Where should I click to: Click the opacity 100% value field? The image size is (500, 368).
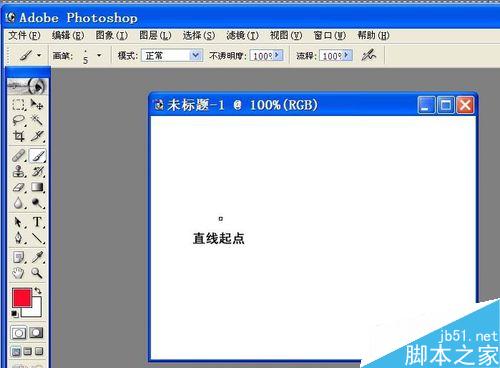coord(262,55)
